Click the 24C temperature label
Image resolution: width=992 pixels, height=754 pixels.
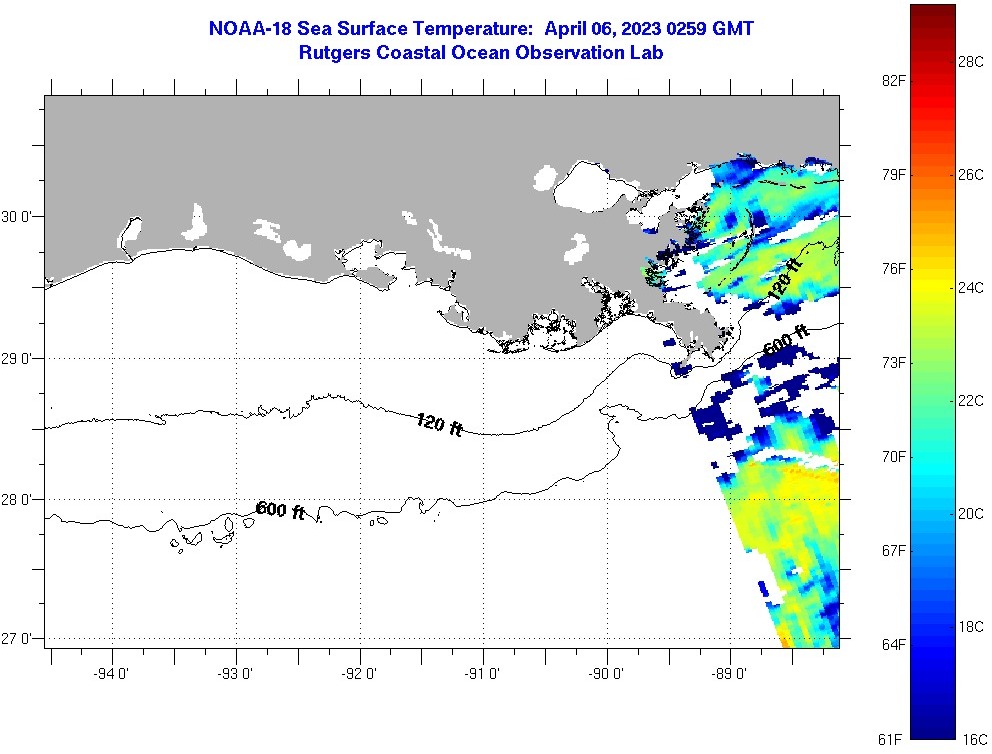point(970,288)
